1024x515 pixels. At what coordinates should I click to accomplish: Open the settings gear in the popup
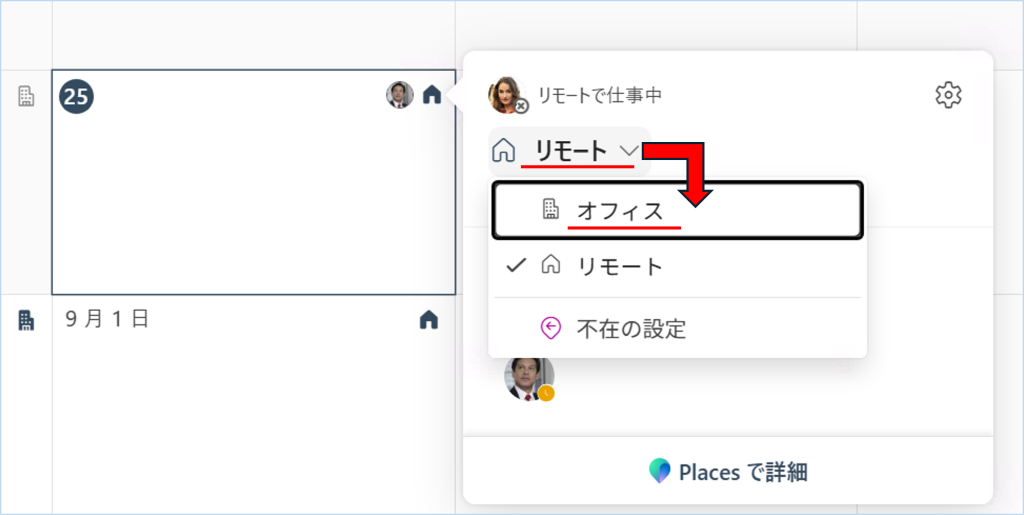click(x=948, y=95)
